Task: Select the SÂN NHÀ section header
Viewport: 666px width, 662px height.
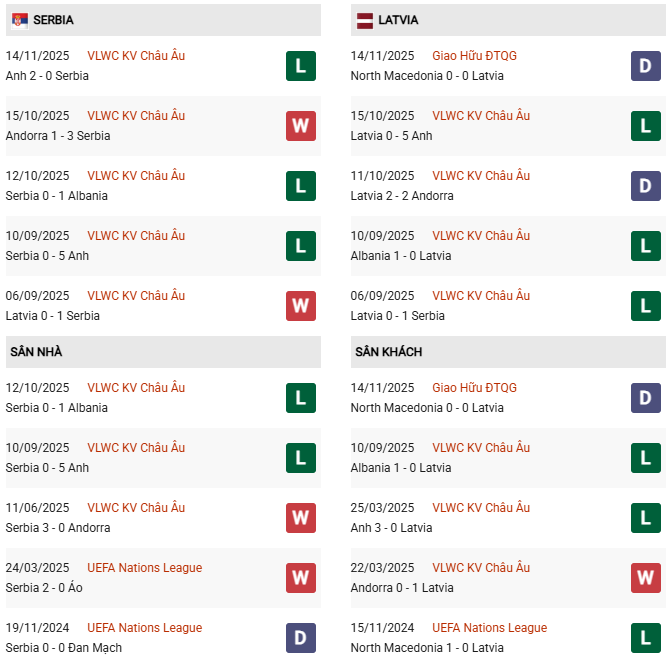Action: click(36, 352)
